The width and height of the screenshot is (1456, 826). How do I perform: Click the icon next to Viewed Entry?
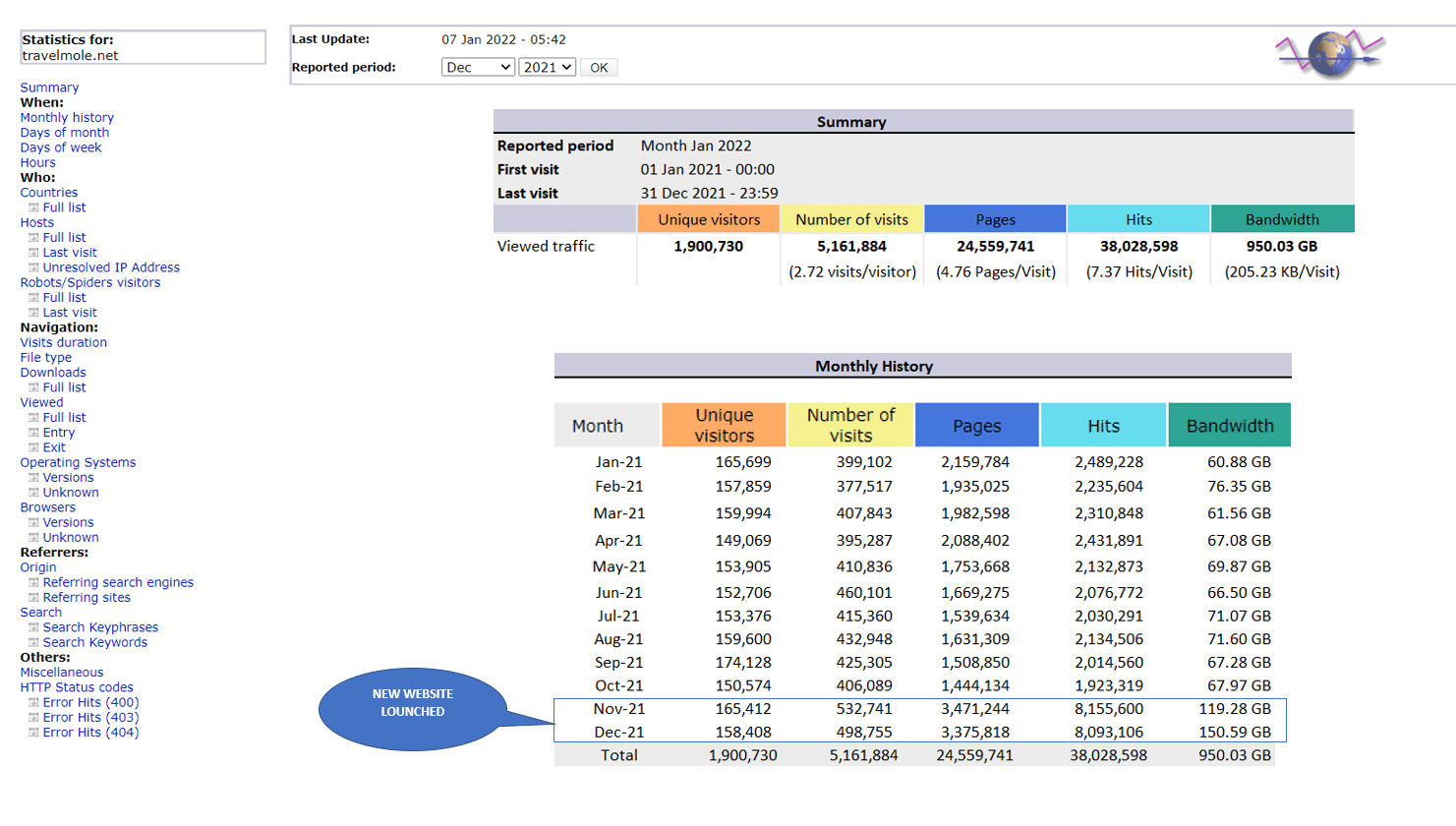(33, 434)
